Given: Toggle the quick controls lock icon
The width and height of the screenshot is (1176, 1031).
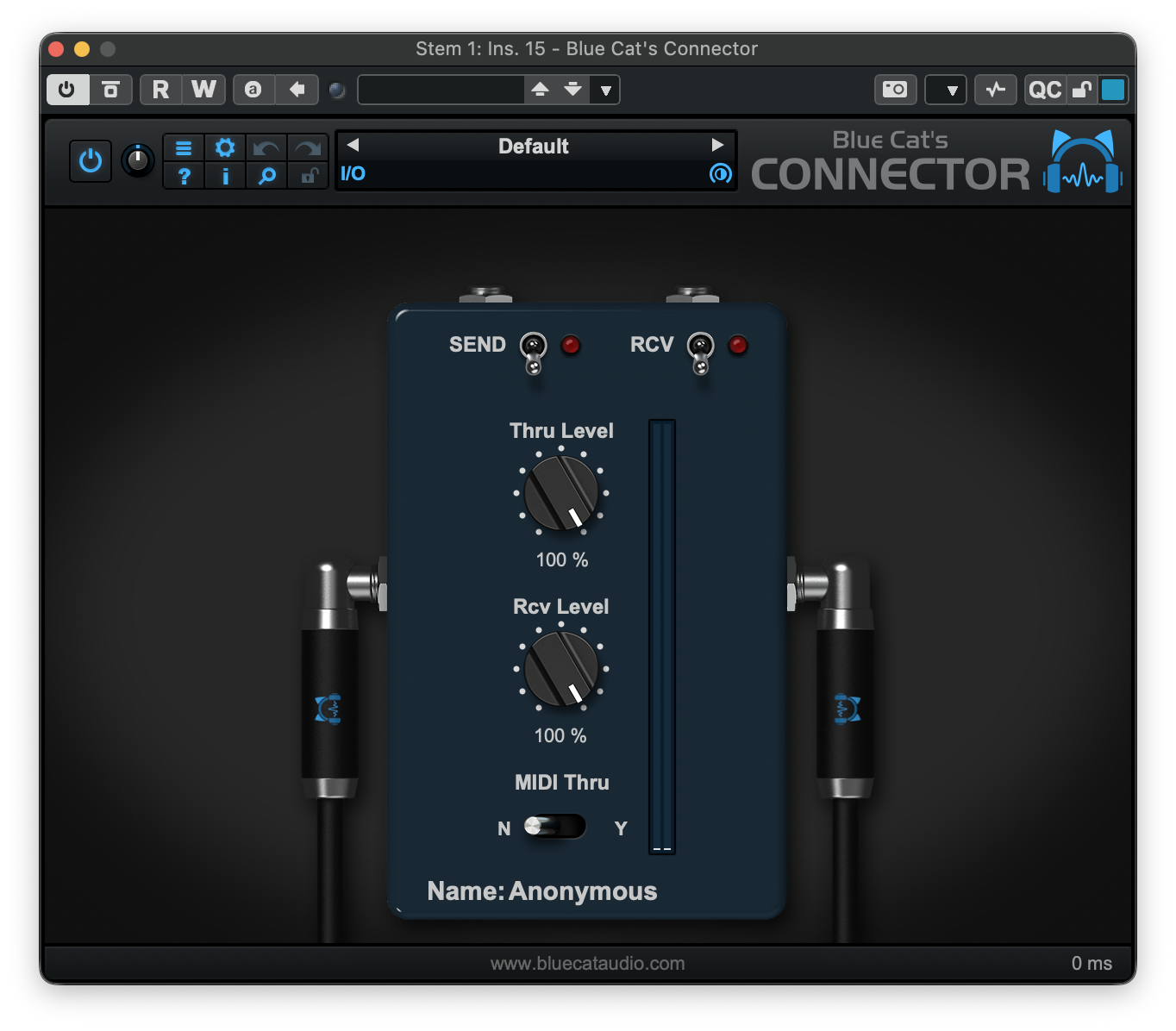Looking at the screenshot, I should point(1082,90).
